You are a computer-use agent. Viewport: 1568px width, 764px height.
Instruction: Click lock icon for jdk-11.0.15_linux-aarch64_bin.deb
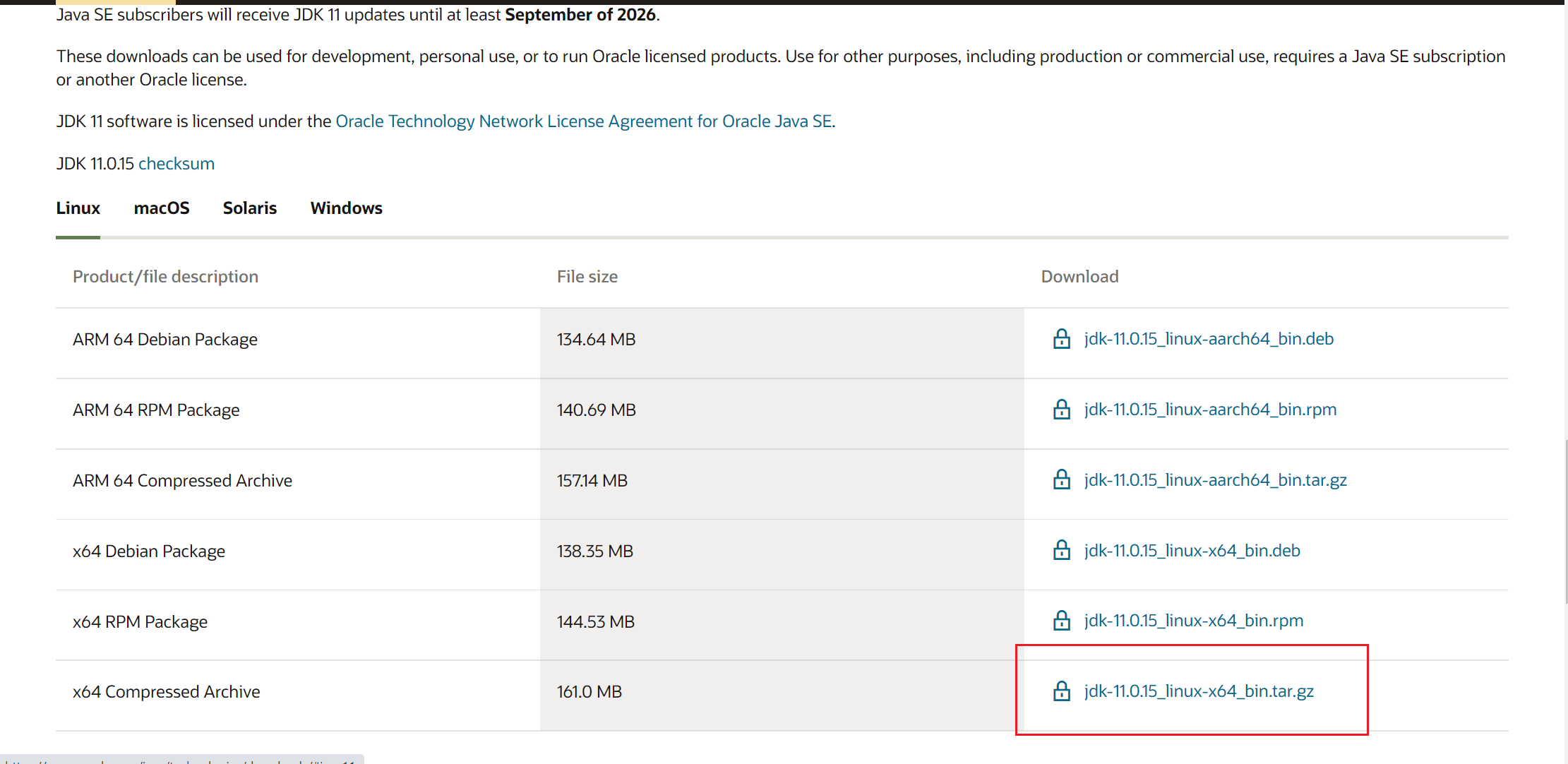[1061, 339]
